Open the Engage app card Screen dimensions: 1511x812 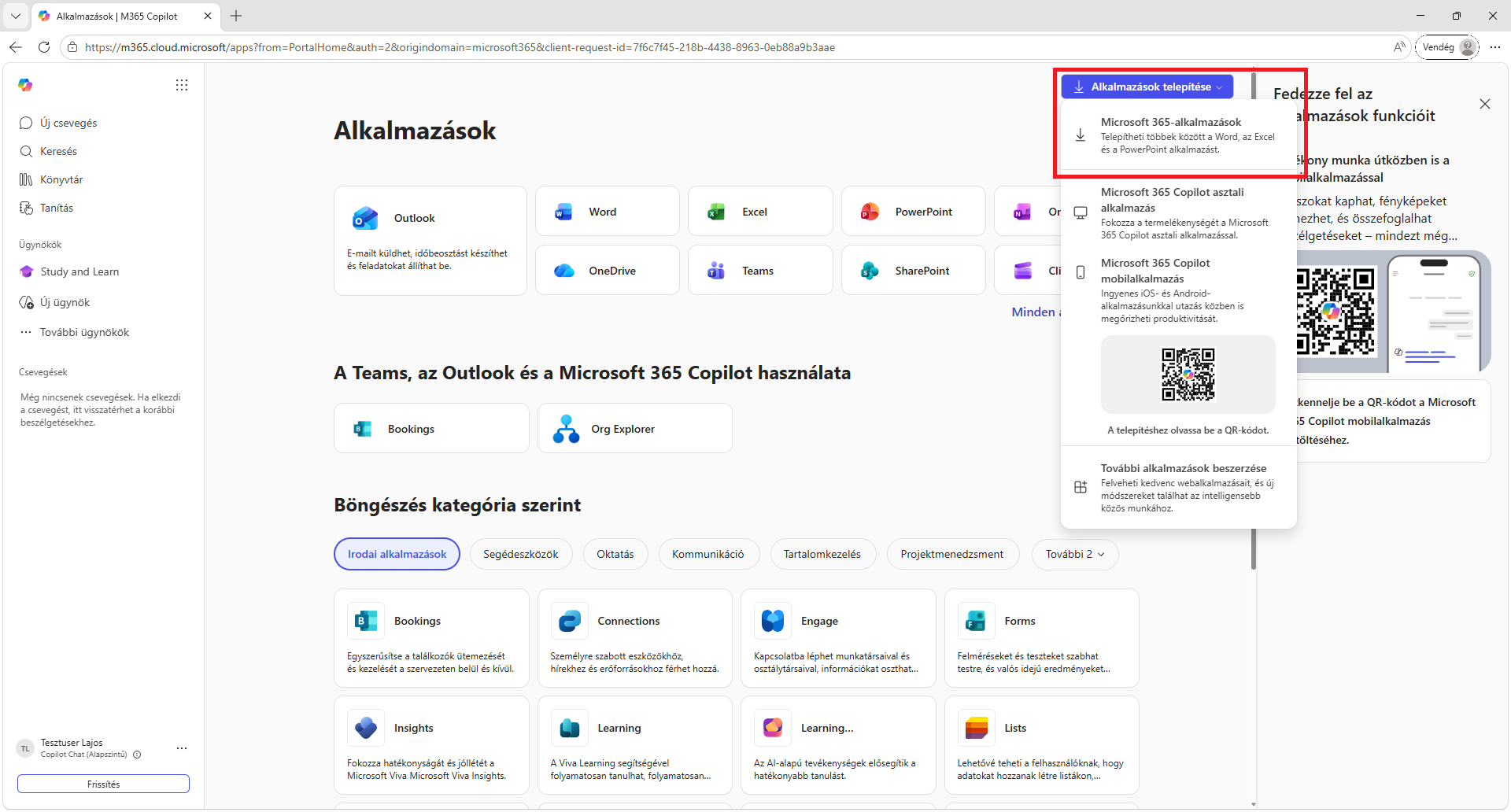(838, 638)
